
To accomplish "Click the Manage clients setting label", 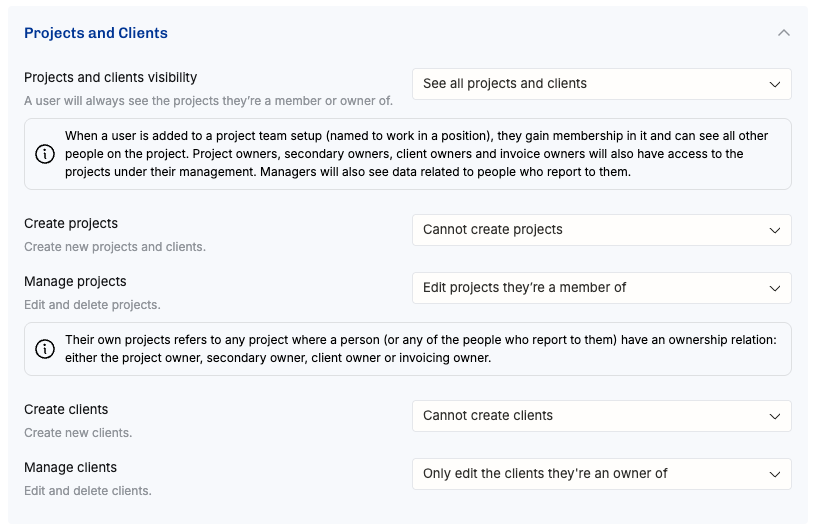I will click(71, 467).
